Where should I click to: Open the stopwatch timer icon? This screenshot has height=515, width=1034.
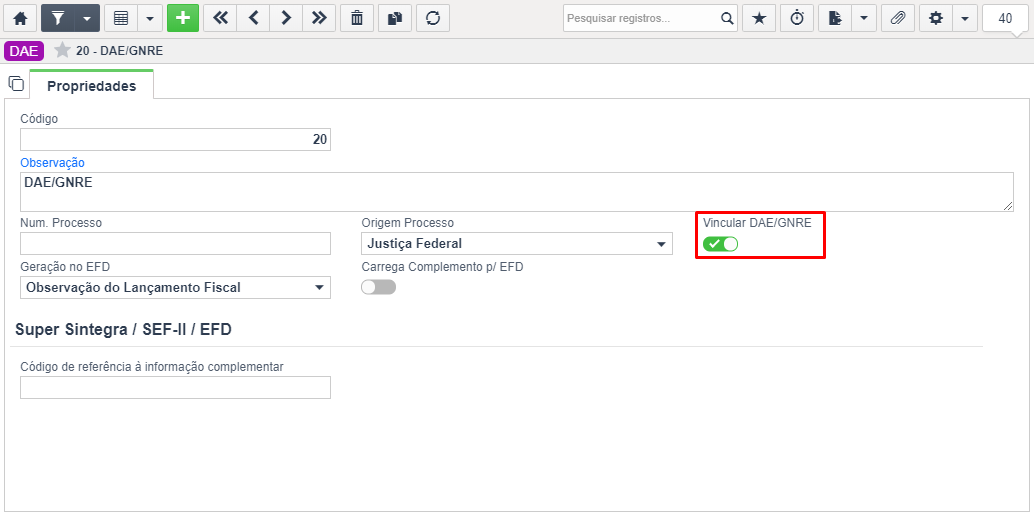797,18
